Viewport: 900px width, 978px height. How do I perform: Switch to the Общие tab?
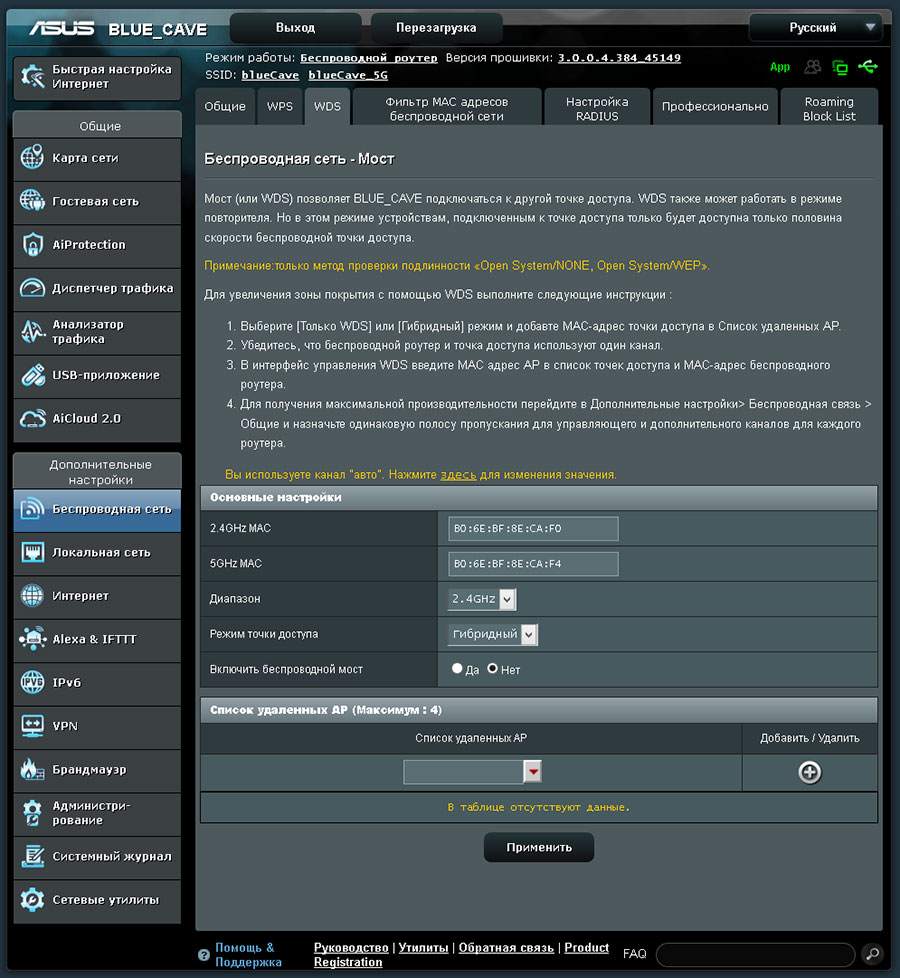coord(225,107)
